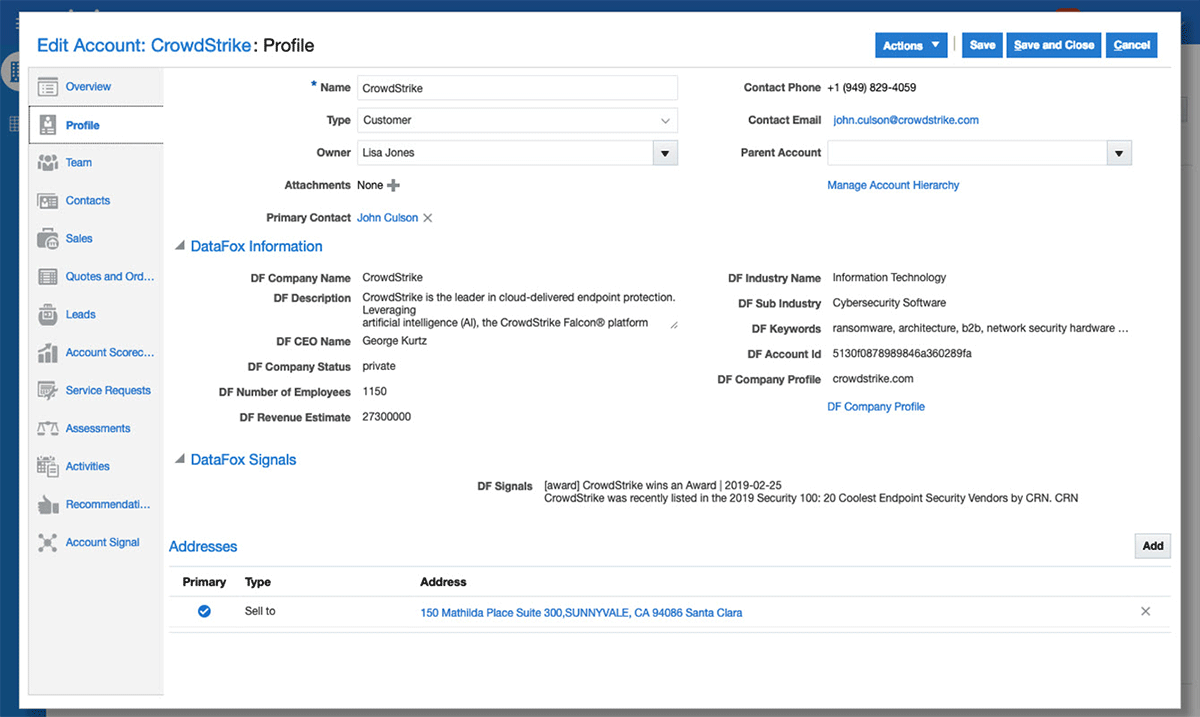Remove primary contact John Culson
The width and height of the screenshot is (1200, 717).
coord(427,218)
